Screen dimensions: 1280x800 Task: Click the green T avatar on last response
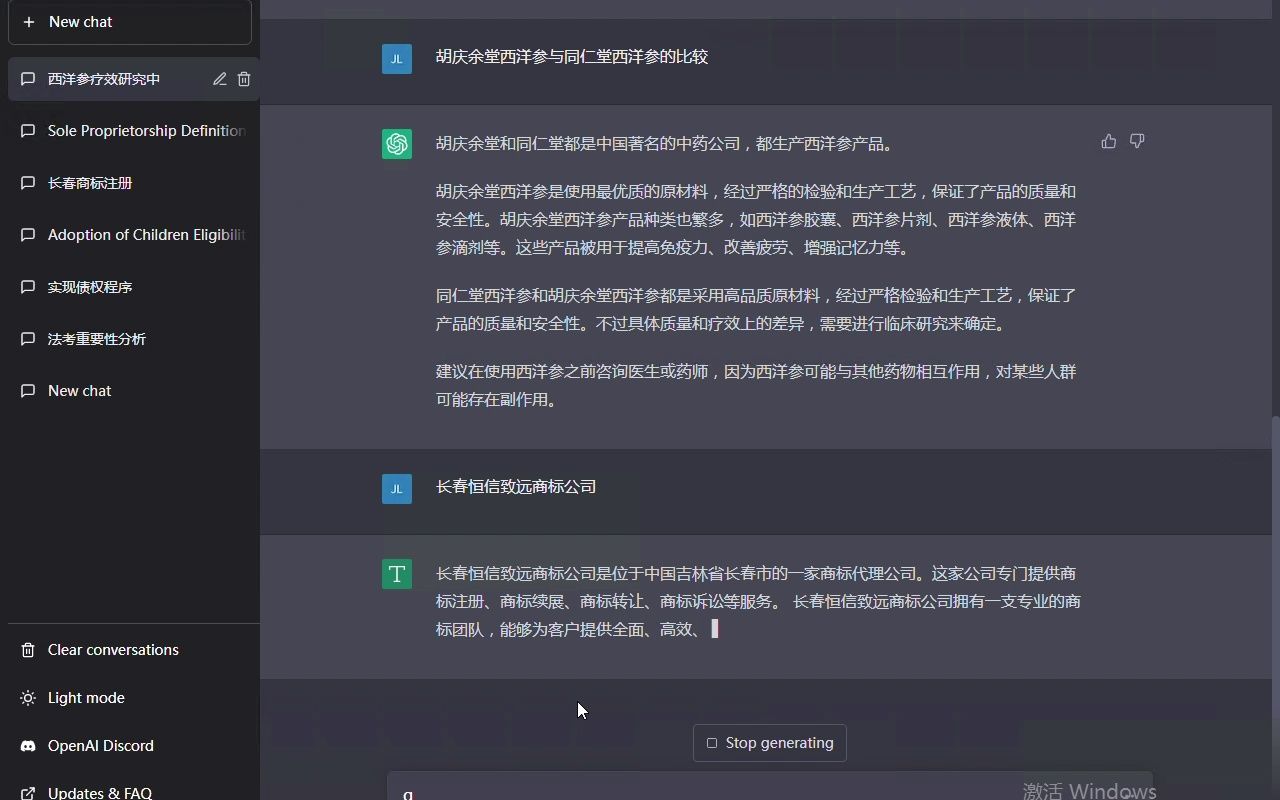point(397,574)
